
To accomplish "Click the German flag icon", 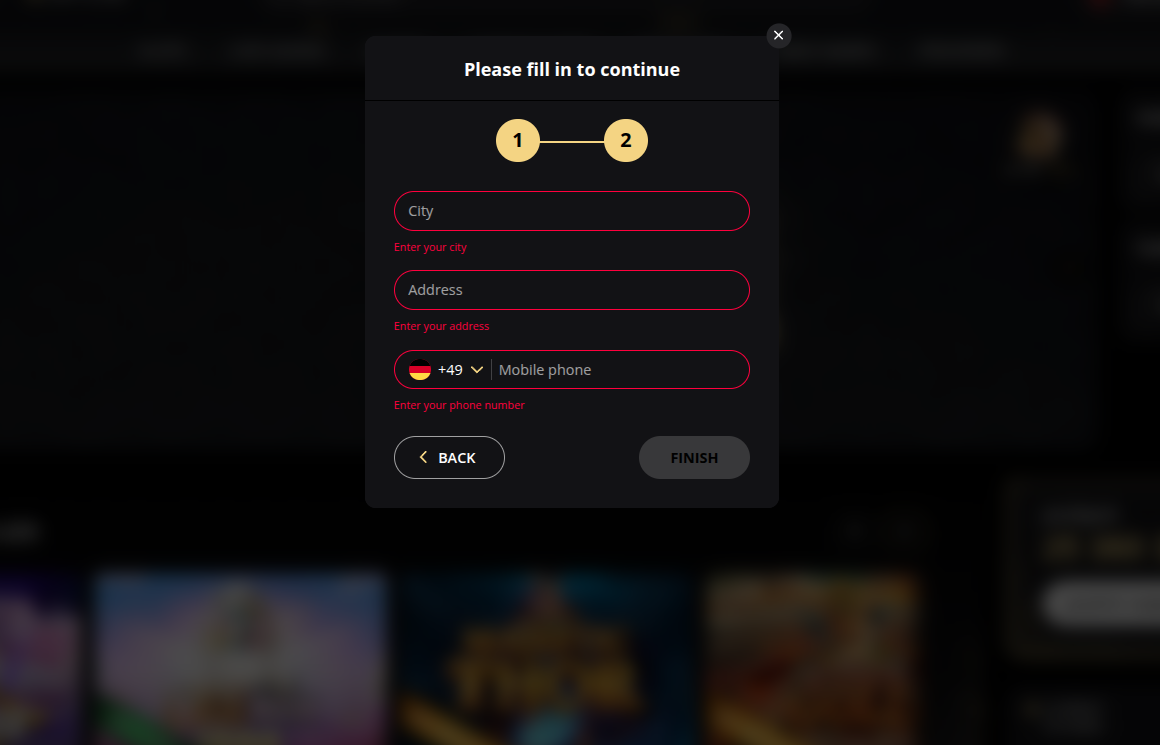I will click(x=420, y=370).
